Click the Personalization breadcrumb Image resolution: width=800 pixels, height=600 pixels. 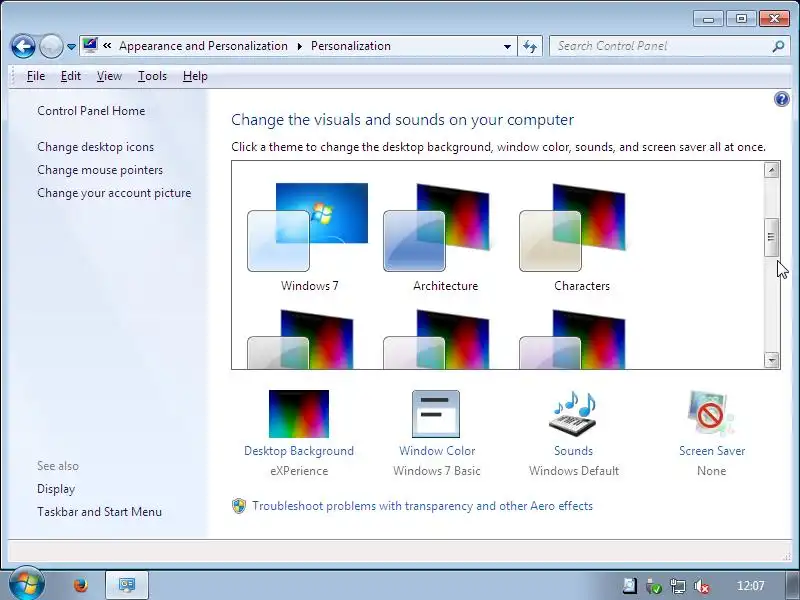(351, 46)
